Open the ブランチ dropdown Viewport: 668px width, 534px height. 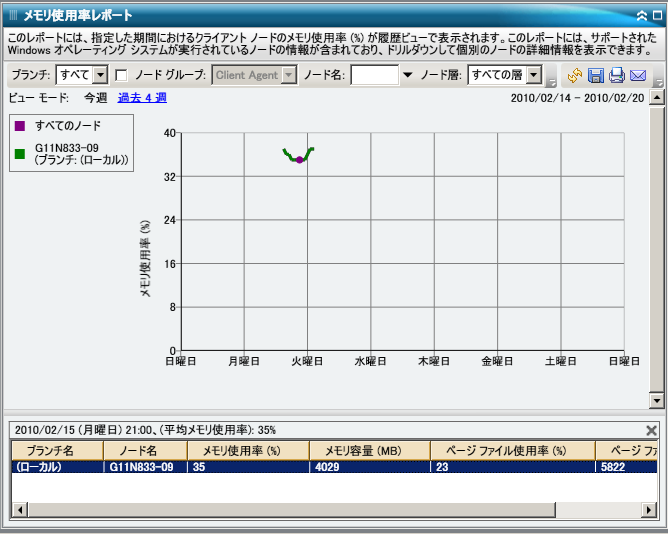point(100,75)
